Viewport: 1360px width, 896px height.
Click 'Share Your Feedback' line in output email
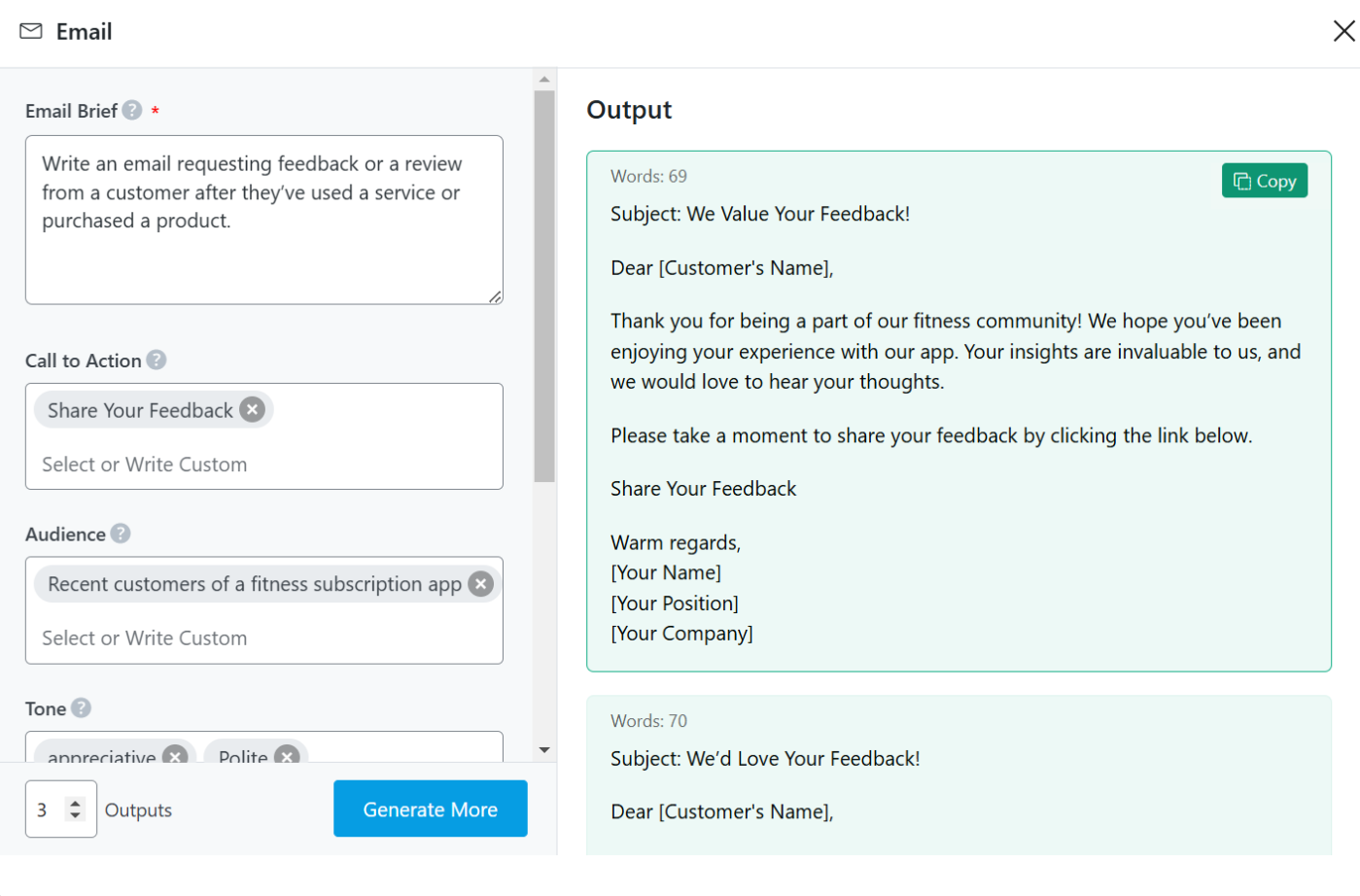703,489
